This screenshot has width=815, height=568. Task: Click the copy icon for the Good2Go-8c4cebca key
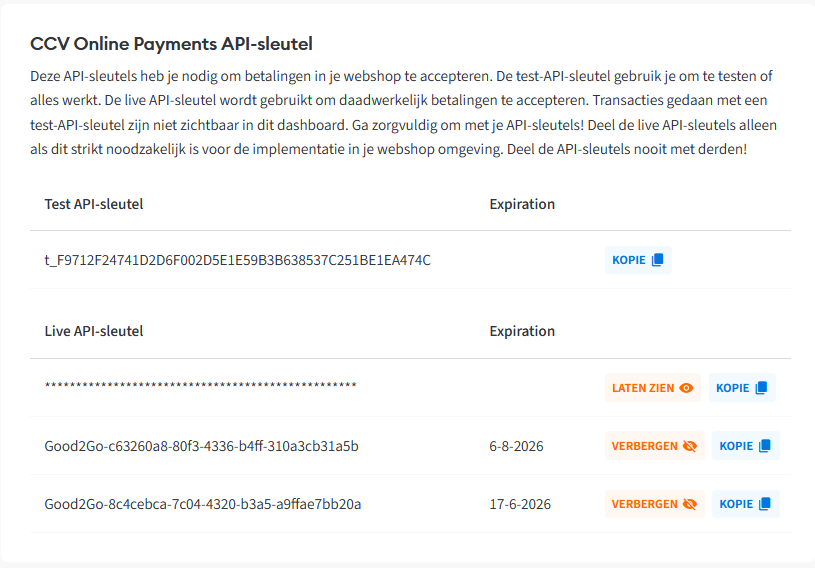click(764, 504)
